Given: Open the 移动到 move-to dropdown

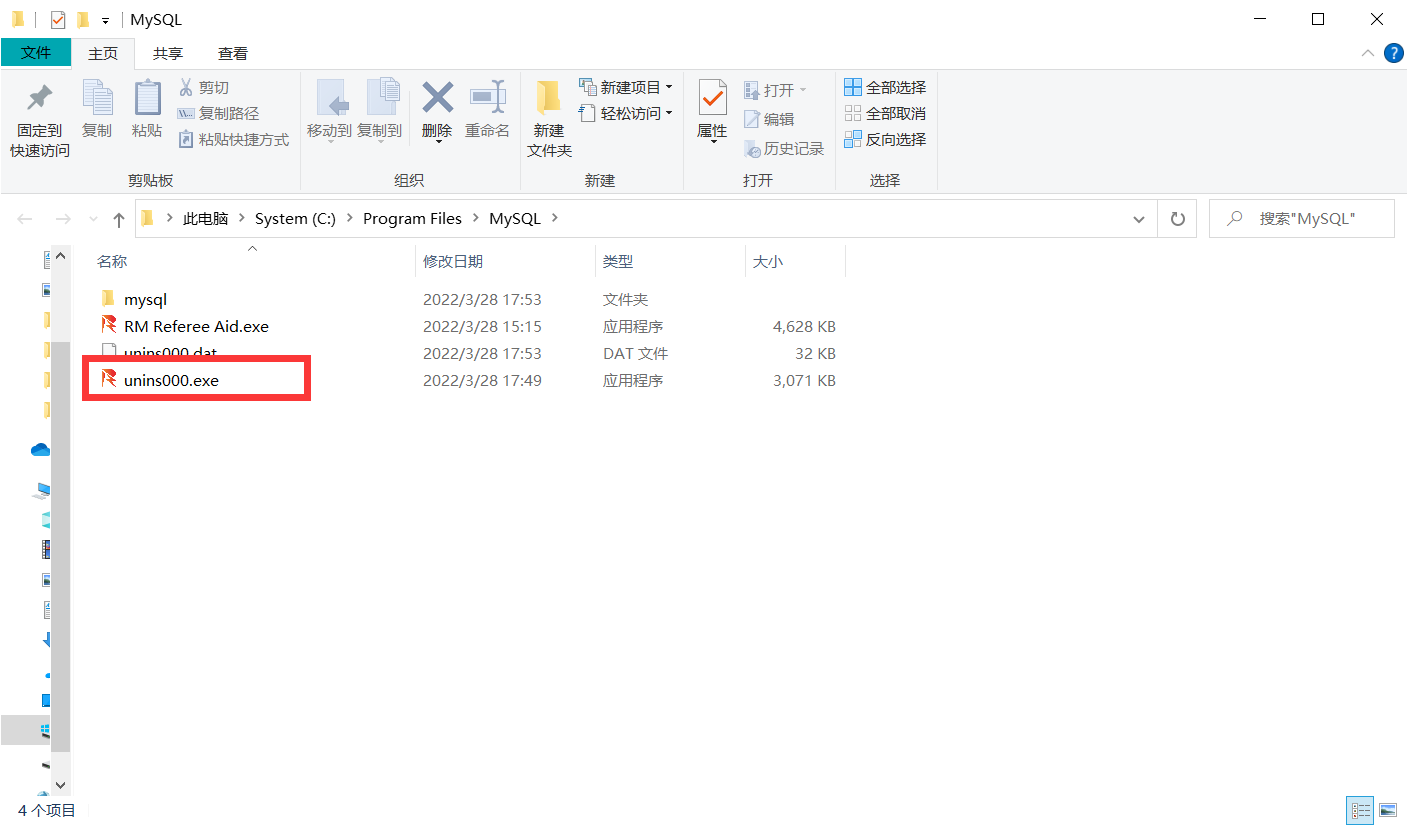Looking at the screenshot, I should [329, 140].
